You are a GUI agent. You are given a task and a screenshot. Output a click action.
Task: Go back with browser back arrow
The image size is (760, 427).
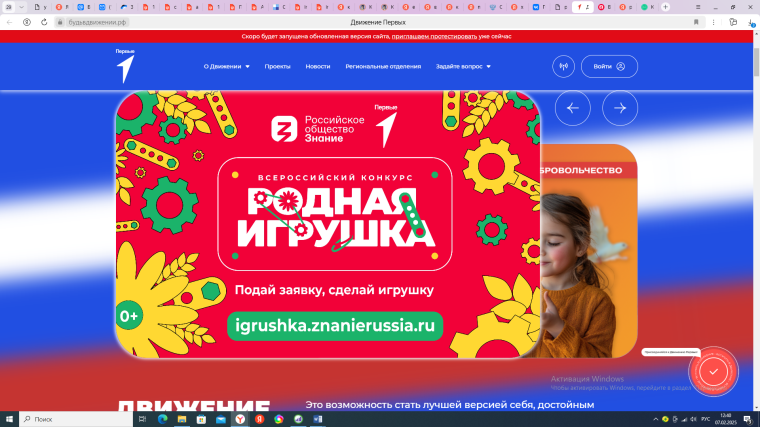tap(10, 22)
